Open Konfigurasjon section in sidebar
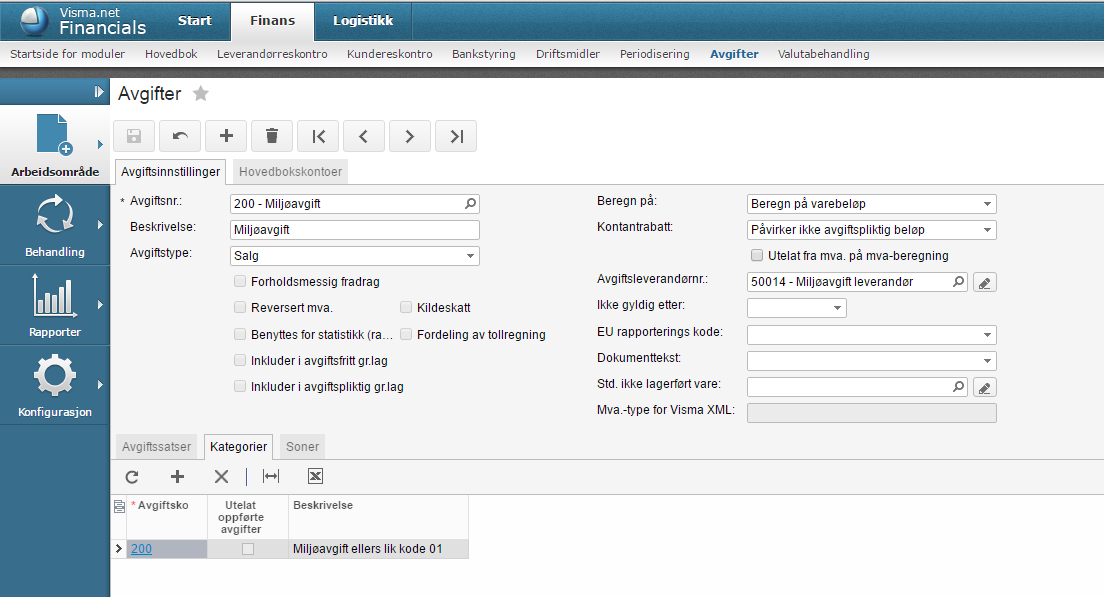 click(x=55, y=386)
